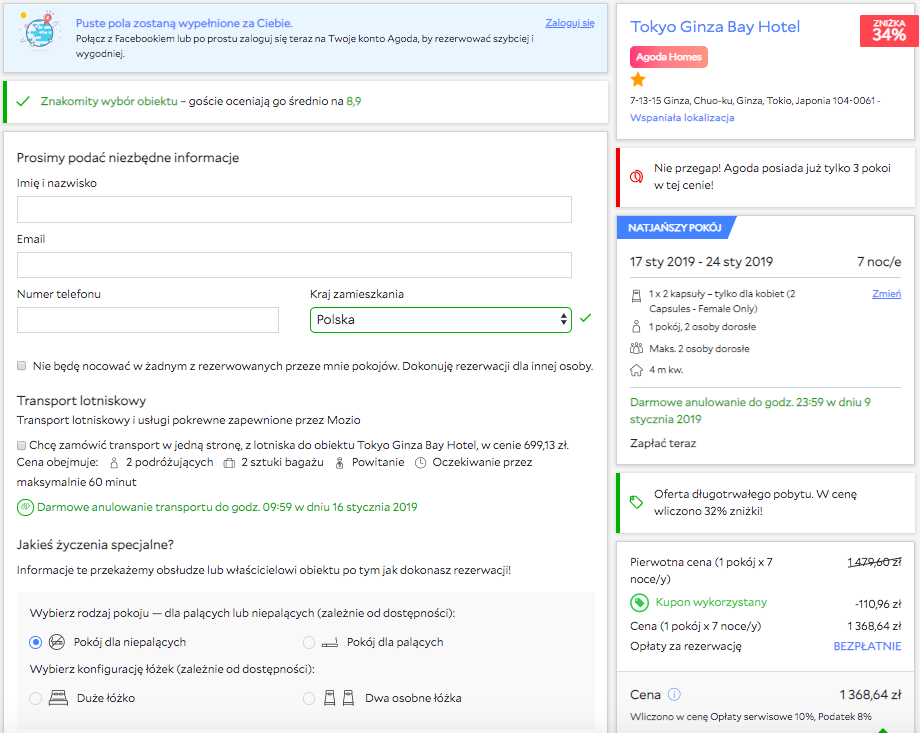The image size is (920, 733).
Task: Click the no-smoking room icon
Action: [x=56, y=642]
